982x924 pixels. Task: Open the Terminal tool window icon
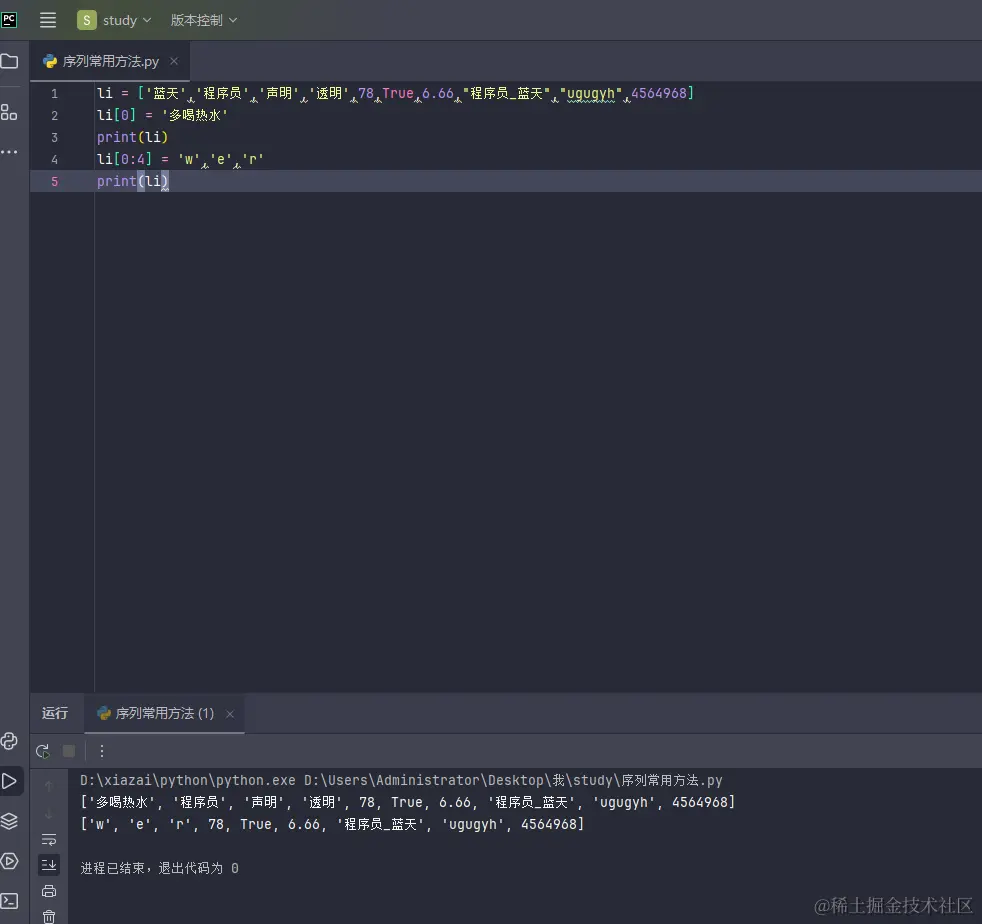coord(9,901)
